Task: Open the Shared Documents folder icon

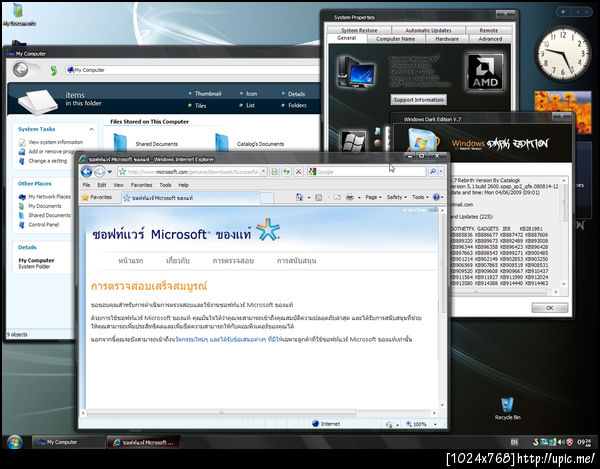Action: tap(120, 143)
